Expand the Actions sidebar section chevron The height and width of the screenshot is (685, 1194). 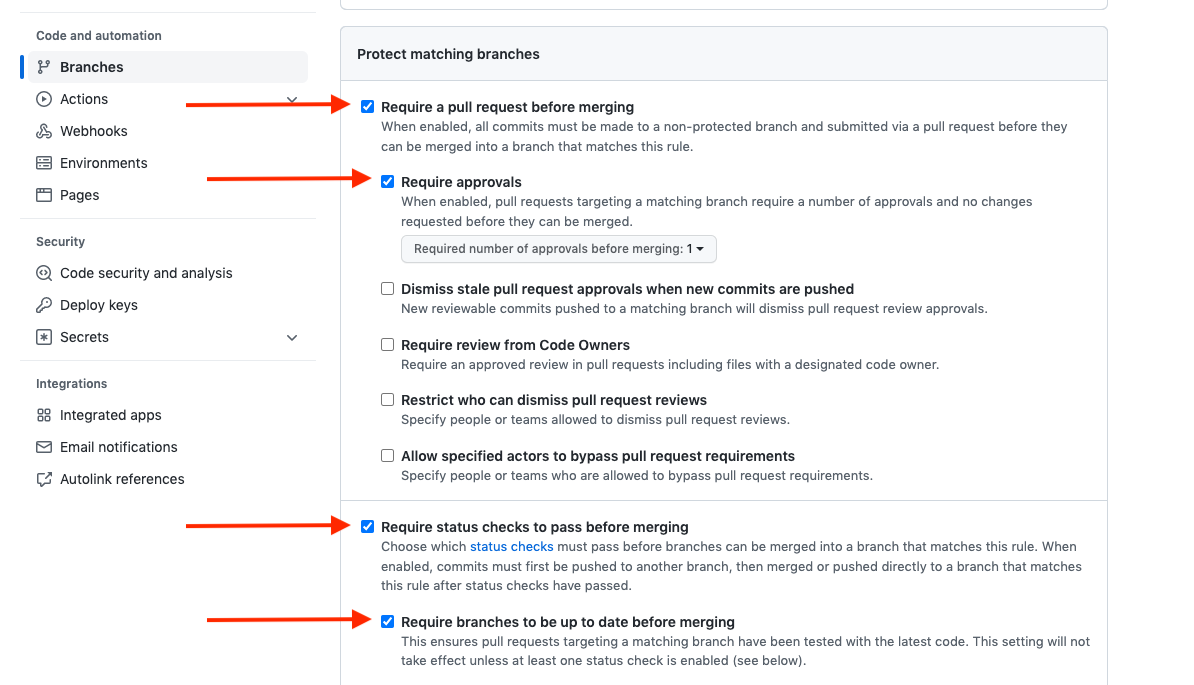(x=292, y=99)
